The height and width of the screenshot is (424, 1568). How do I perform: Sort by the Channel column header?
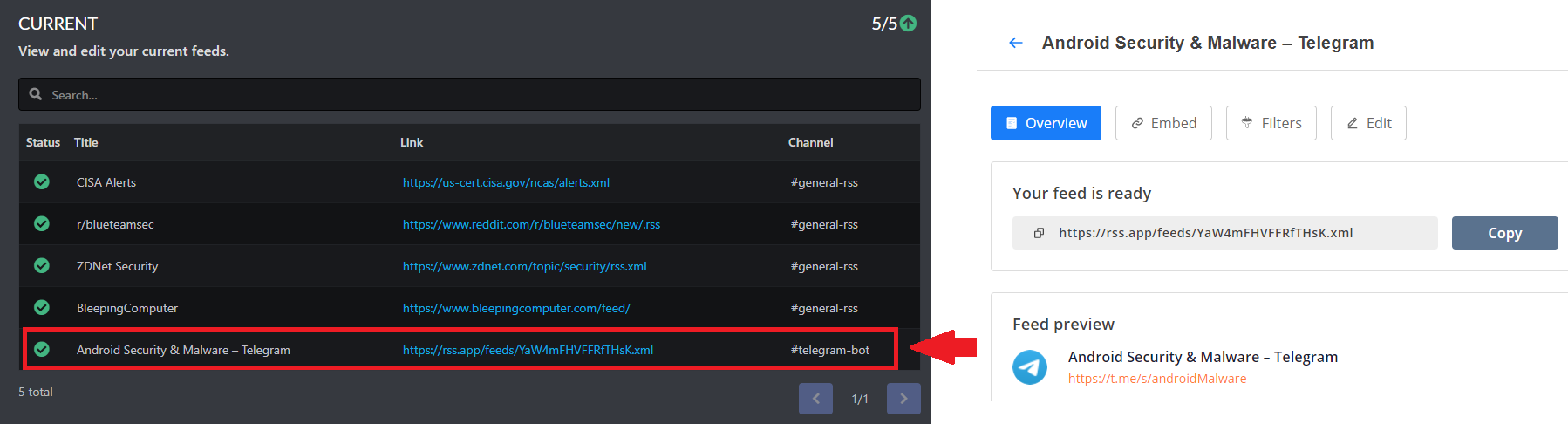[x=810, y=142]
